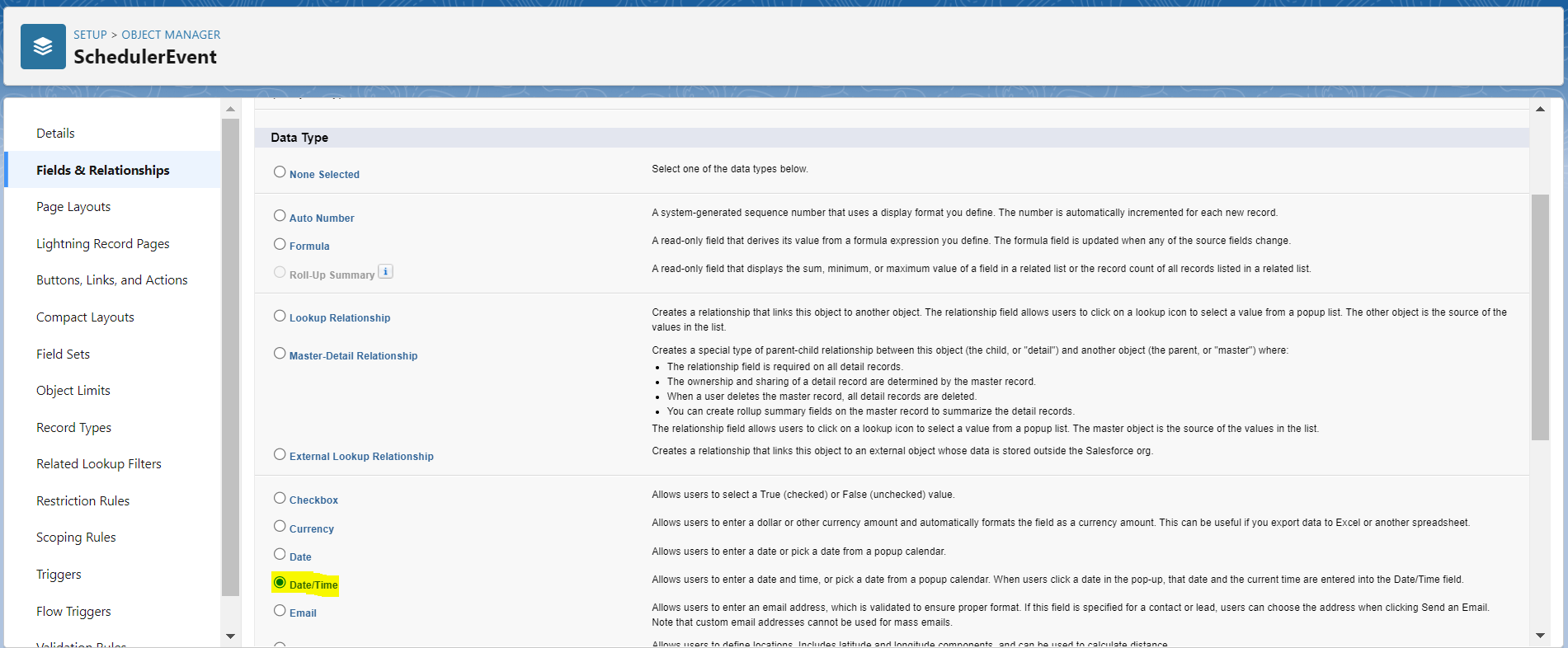Click the SETUP breadcrumb link
1568x648 pixels.
[x=90, y=35]
